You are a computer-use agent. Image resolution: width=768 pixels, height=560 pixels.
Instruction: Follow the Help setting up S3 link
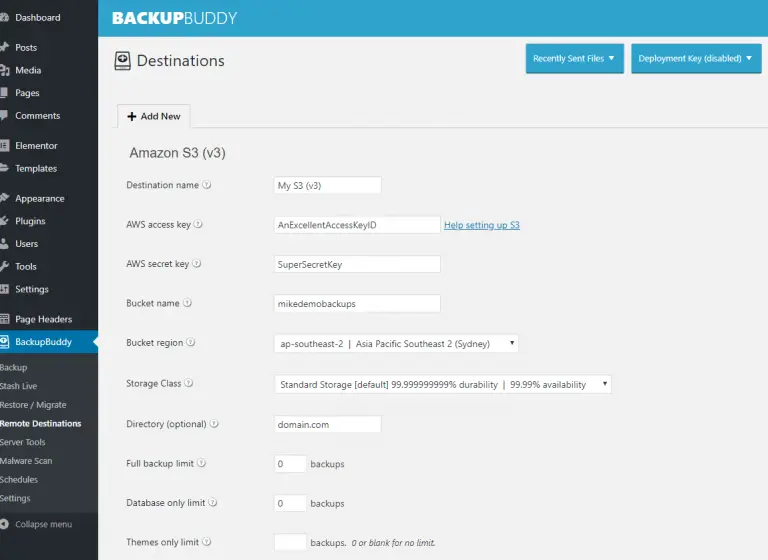pos(481,225)
